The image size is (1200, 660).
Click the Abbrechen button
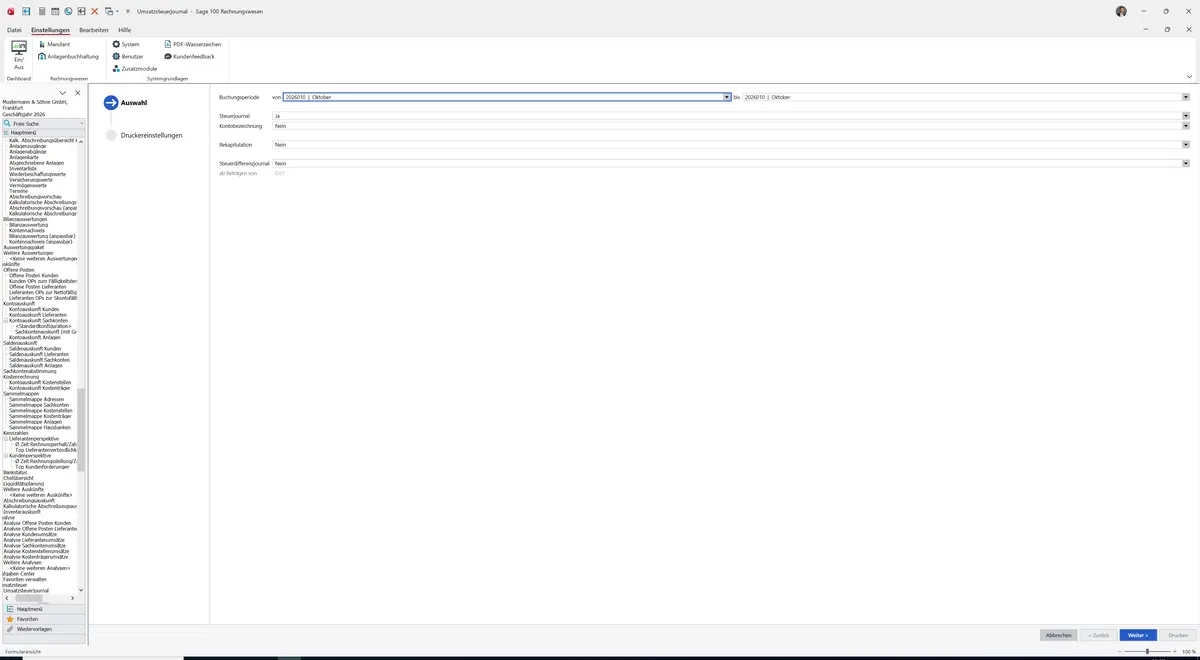[x=1058, y=635]
